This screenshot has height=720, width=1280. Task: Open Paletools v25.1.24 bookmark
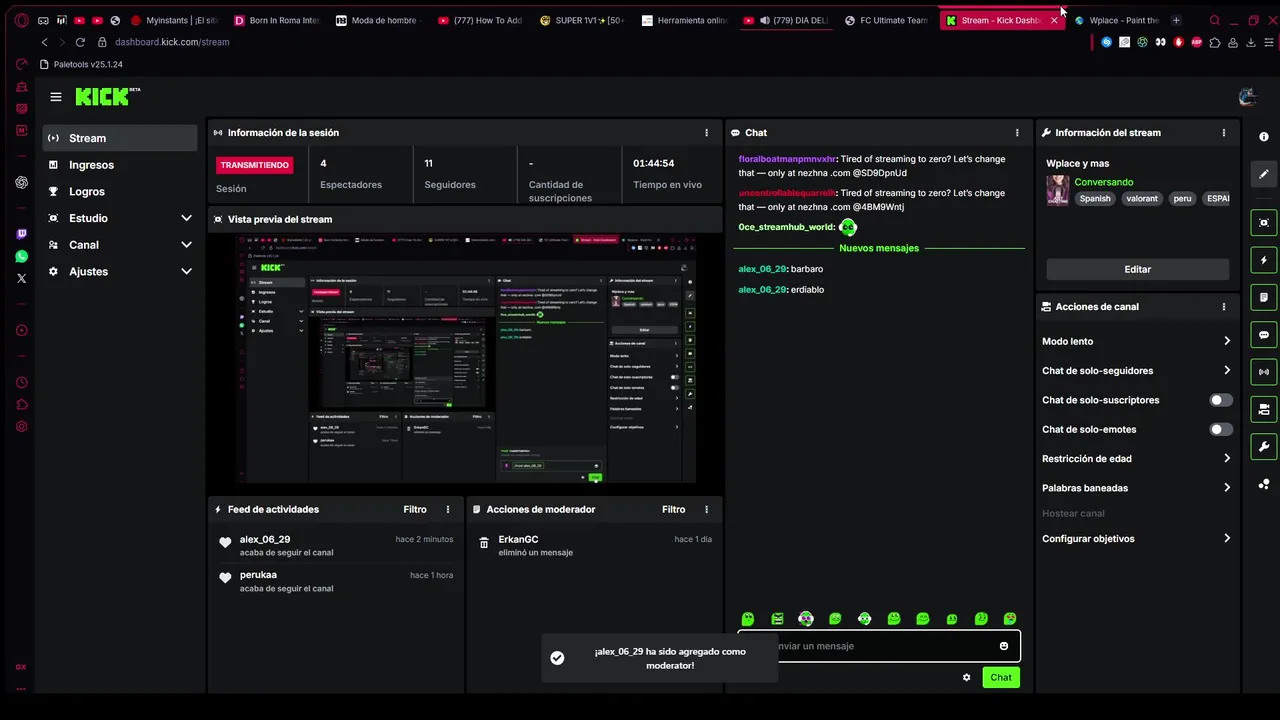coord(81,64)
